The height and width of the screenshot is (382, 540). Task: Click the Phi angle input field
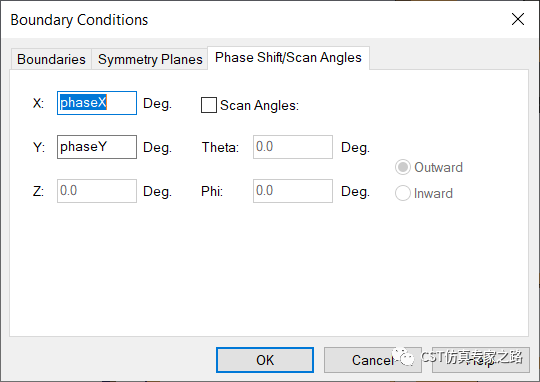(x=293, y=191)
